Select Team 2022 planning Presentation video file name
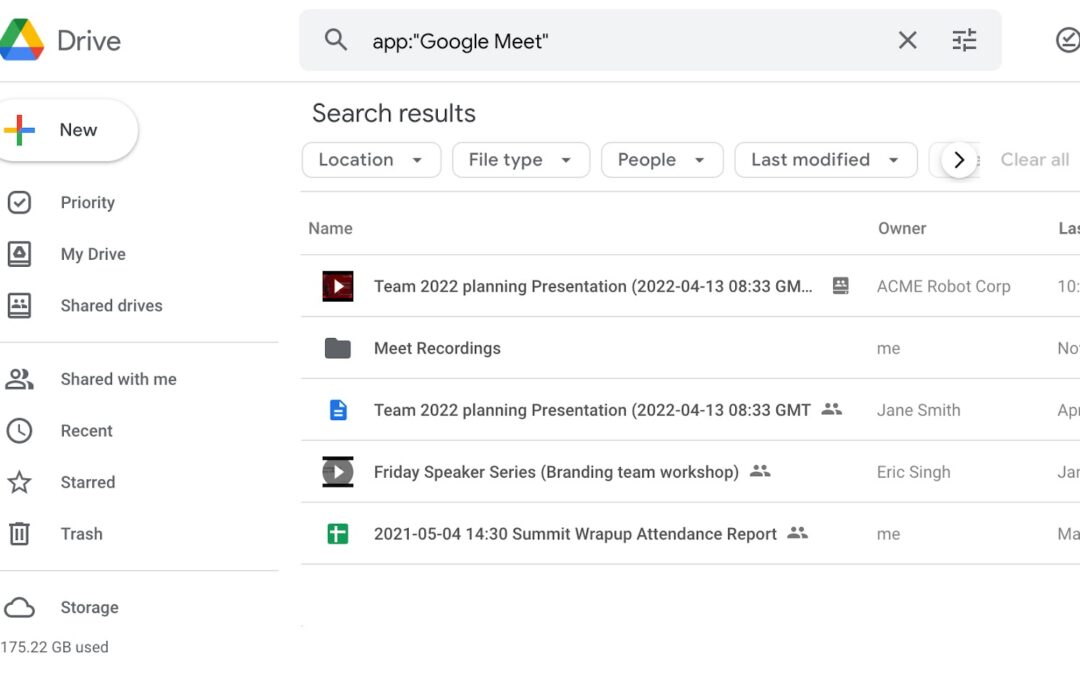The height and width of the screenshot is (675, 1080). 593,287
